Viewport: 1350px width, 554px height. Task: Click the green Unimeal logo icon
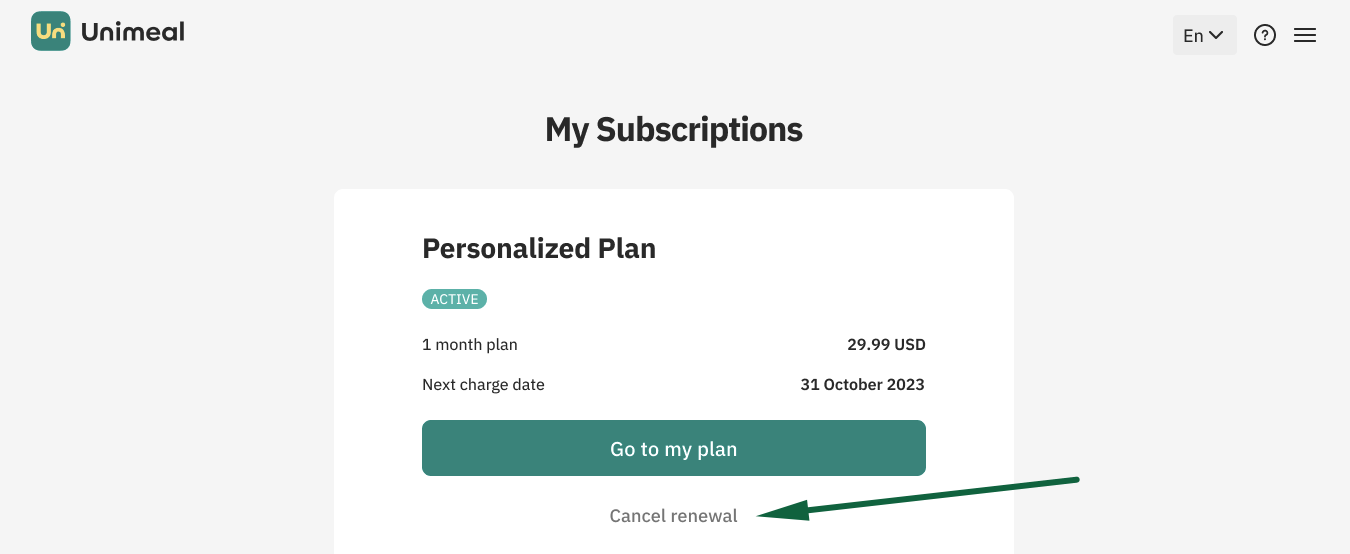pyautogui.click(x=51, y=31)
